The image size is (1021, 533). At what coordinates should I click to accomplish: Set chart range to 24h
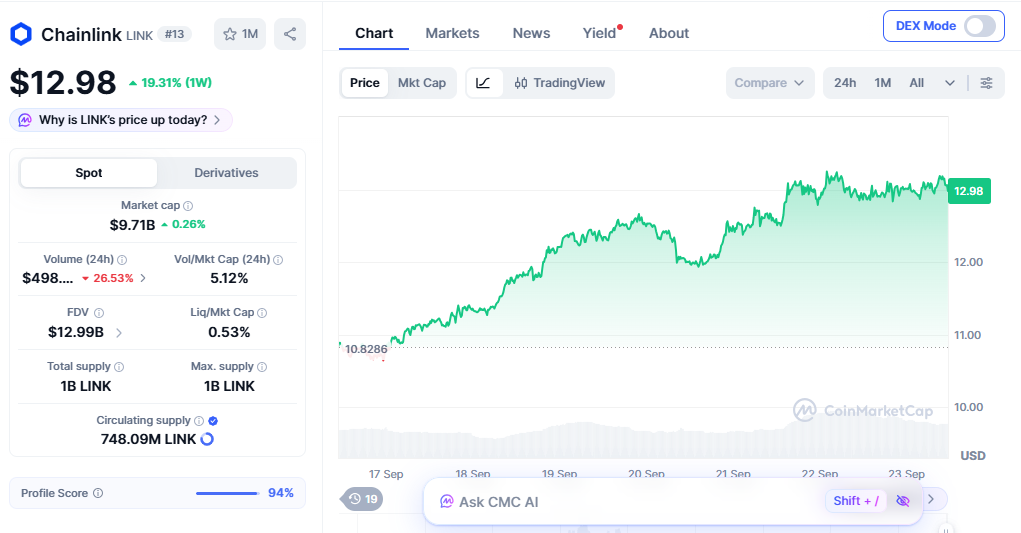click(845, 83)
